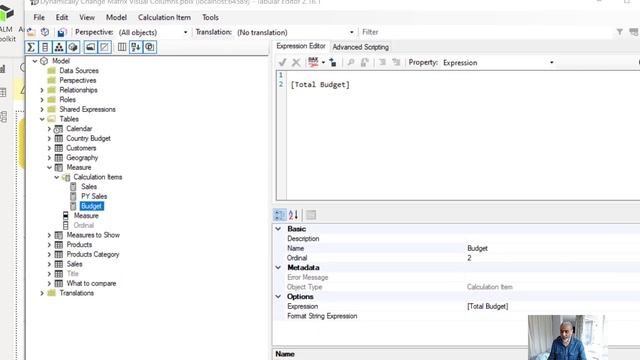Collapse the Basic property section

tap(278, 229)
